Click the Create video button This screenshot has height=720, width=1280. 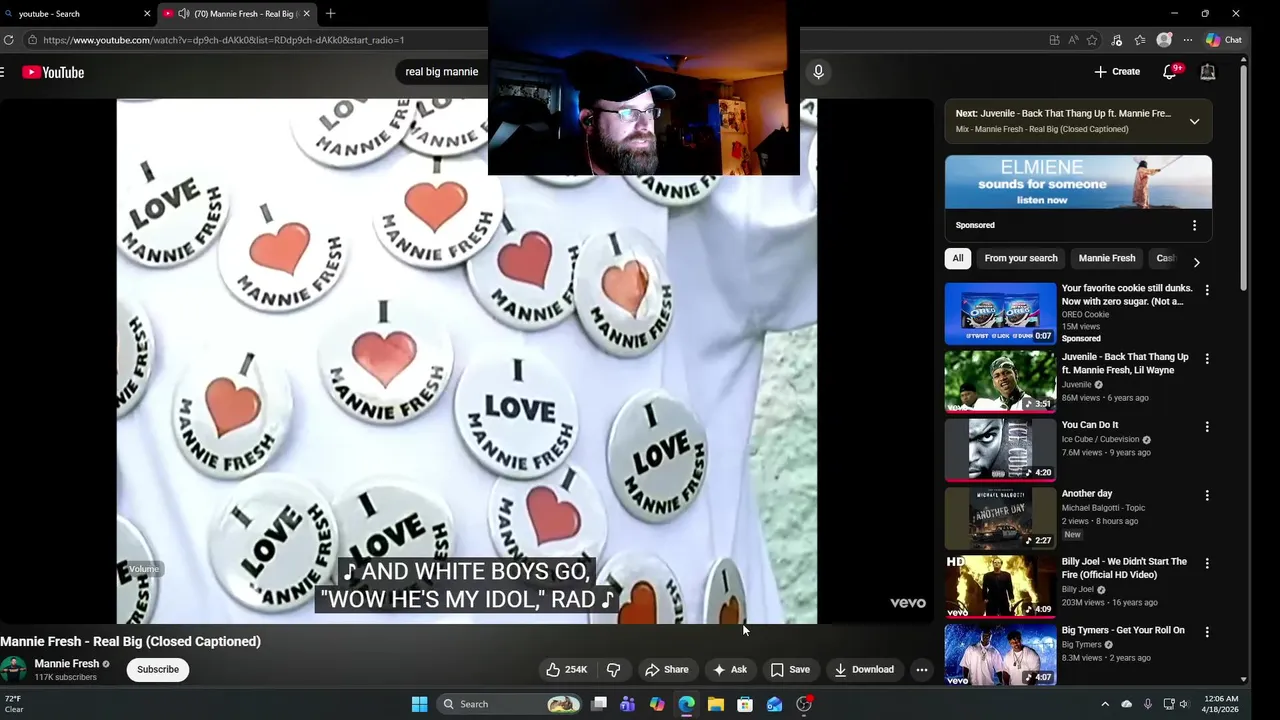click(1117, 72)
